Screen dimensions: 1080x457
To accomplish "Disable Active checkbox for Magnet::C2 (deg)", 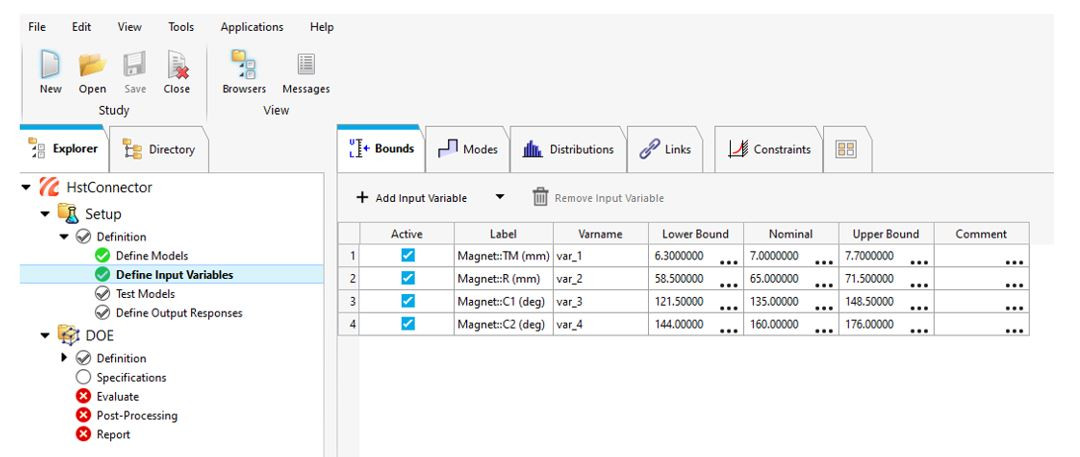I will coord(407,324).
